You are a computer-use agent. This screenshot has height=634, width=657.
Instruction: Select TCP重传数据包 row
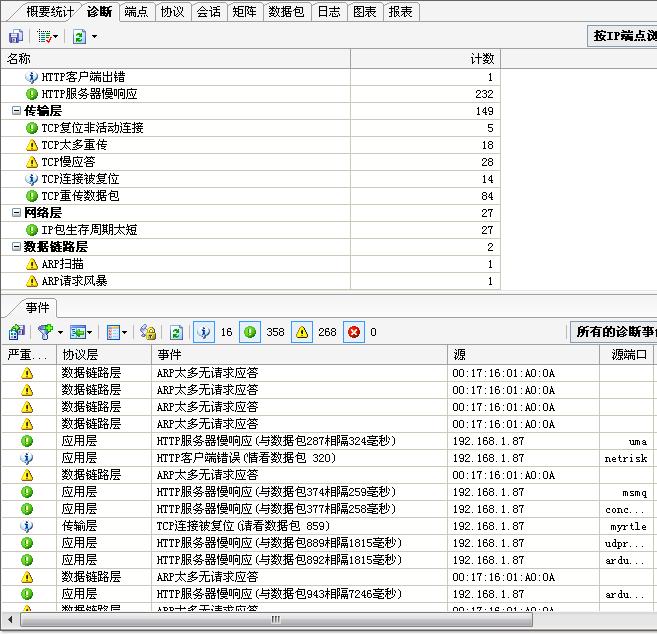tap(250, 196)
